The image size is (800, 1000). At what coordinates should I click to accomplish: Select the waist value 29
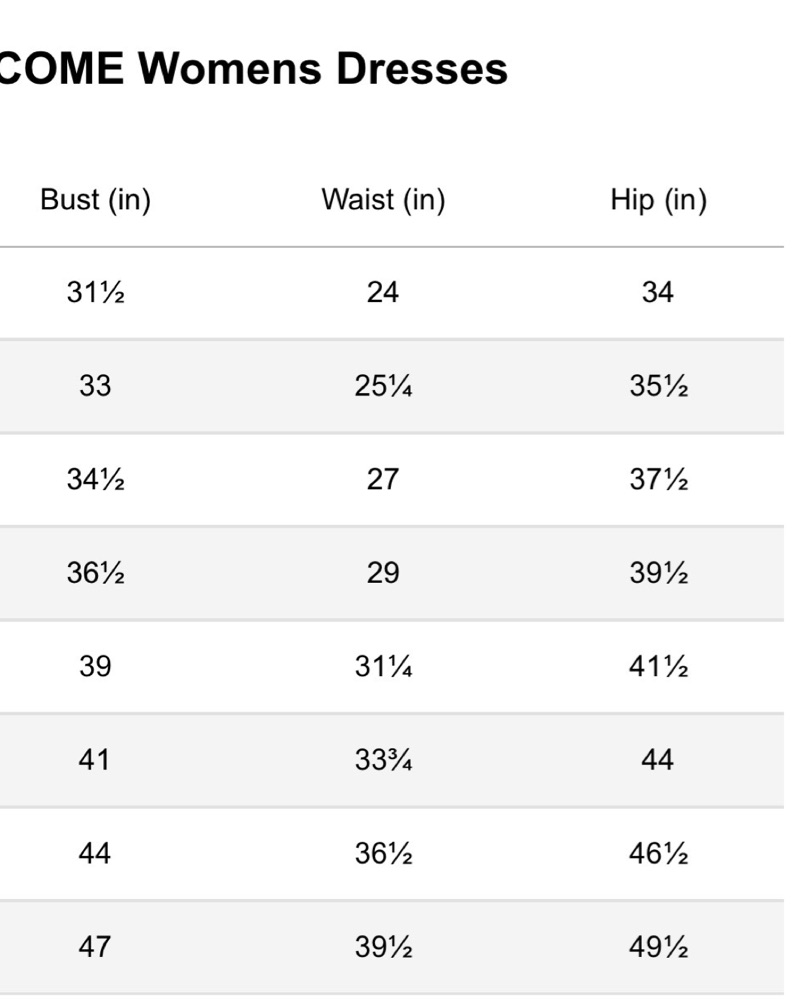pos(383,573)
